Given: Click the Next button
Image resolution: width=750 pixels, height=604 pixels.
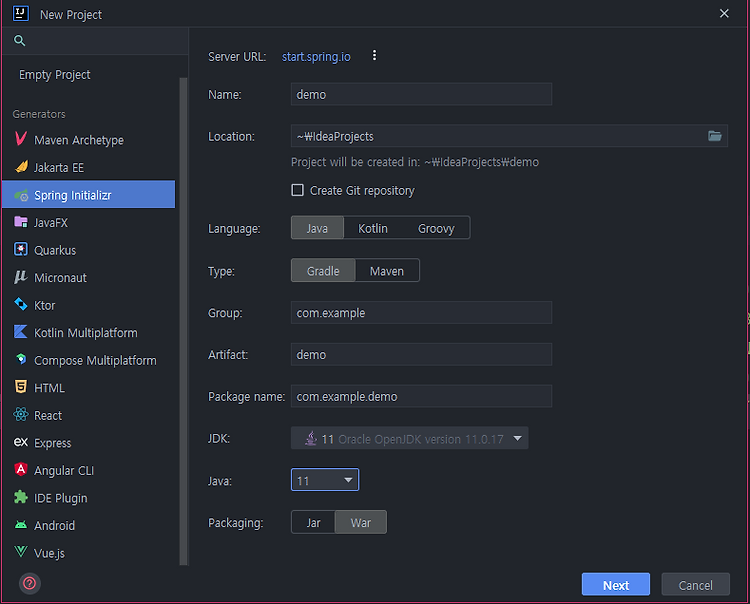Looking at the screenshot, I should (616, 584).
